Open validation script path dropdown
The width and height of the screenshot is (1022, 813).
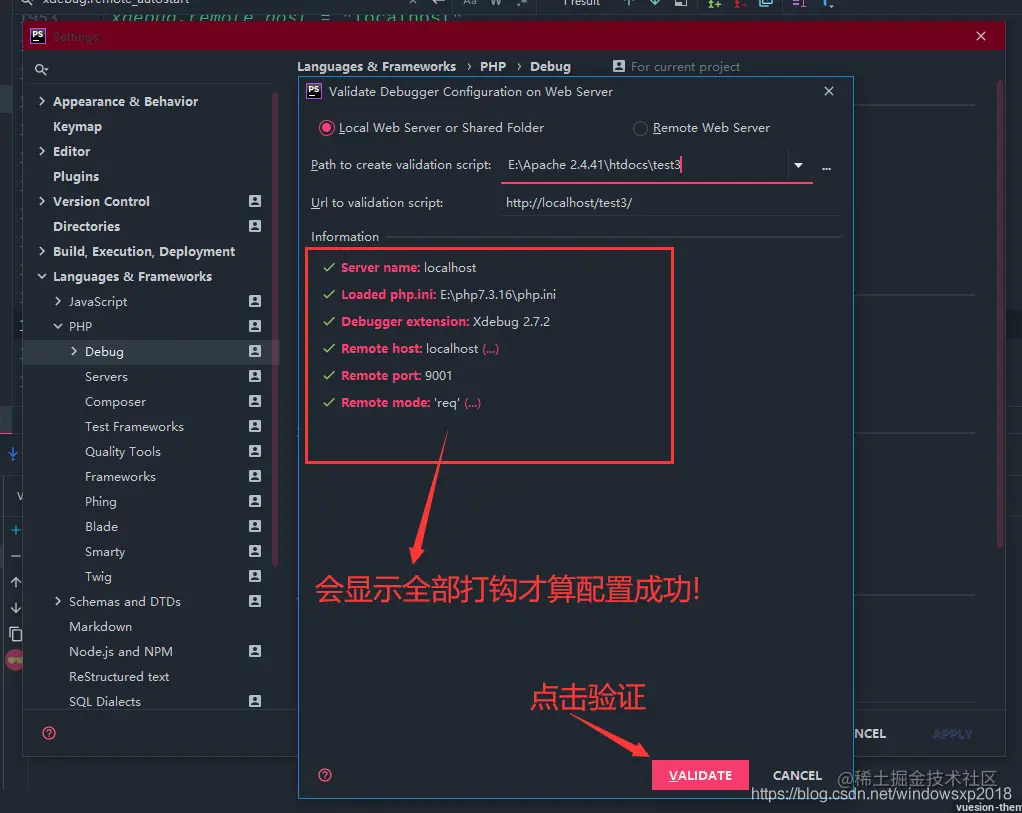pos(798,166)
